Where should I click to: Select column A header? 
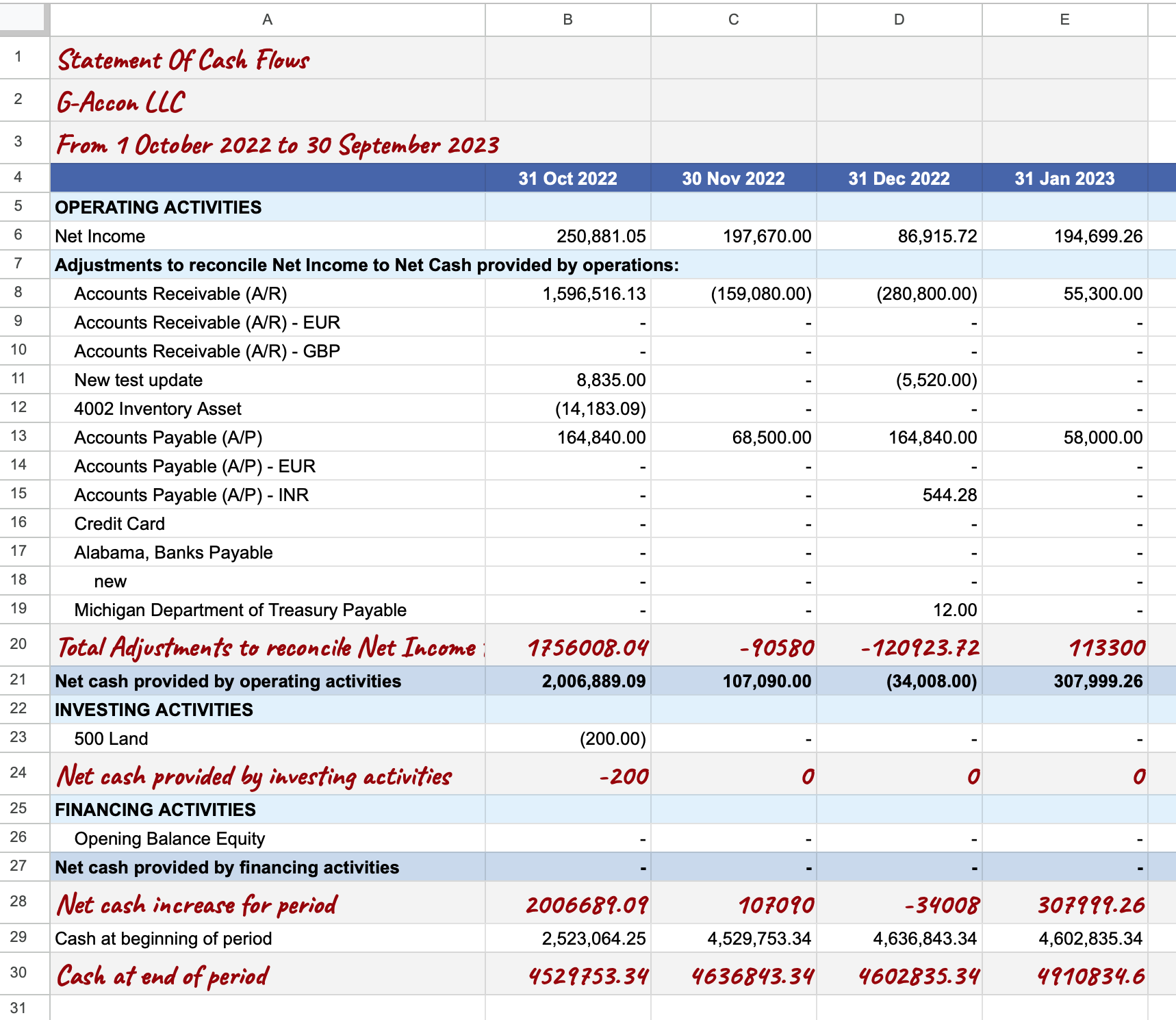[268, 19]
